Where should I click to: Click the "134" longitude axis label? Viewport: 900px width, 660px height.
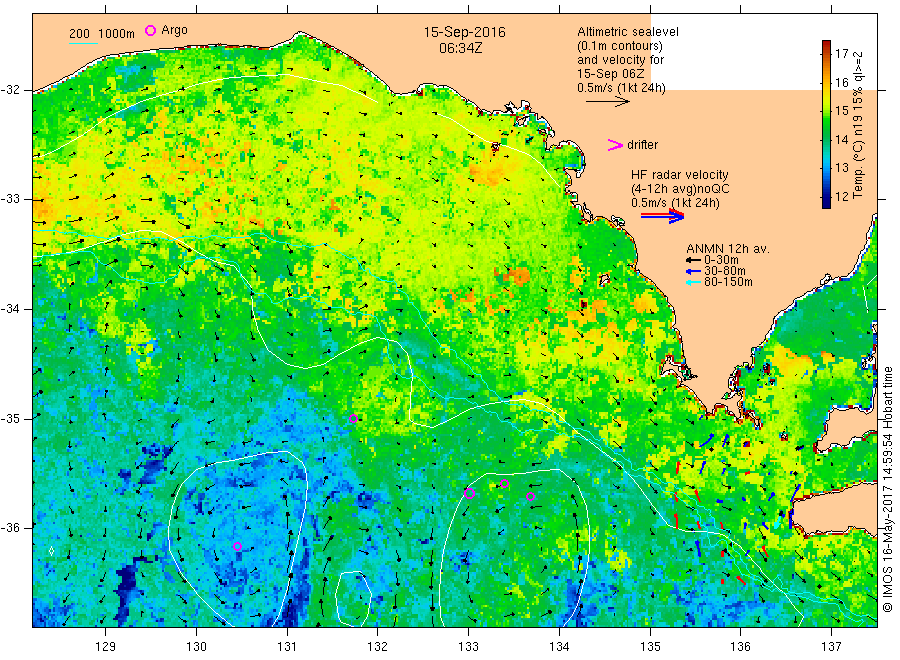(x=559, y=646)
